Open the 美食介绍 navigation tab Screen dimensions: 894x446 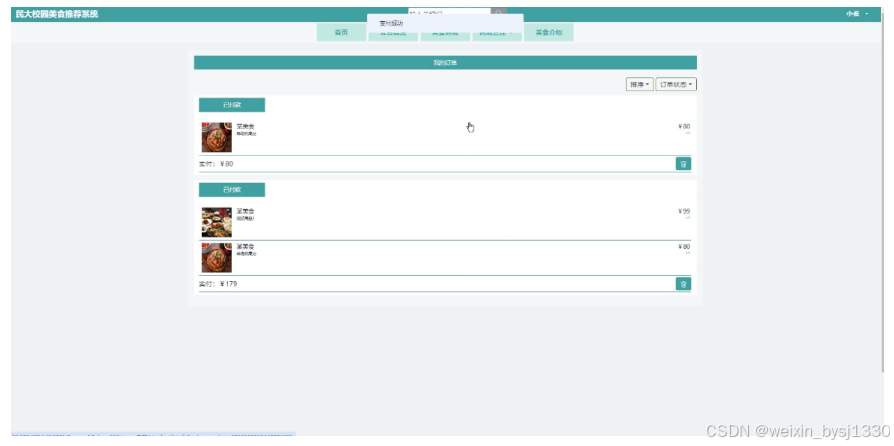point(548,33)
